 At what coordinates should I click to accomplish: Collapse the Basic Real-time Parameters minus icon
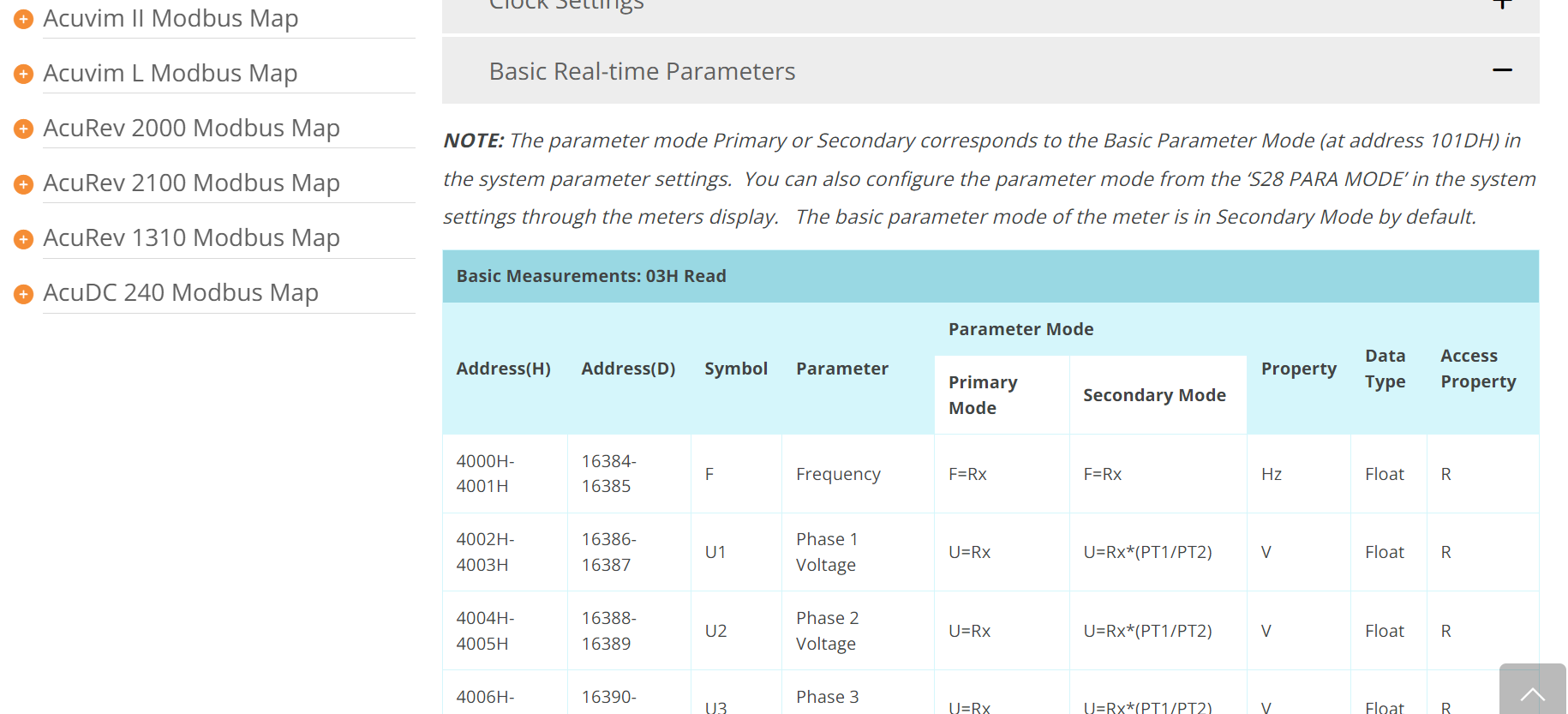click(1502, 70)
